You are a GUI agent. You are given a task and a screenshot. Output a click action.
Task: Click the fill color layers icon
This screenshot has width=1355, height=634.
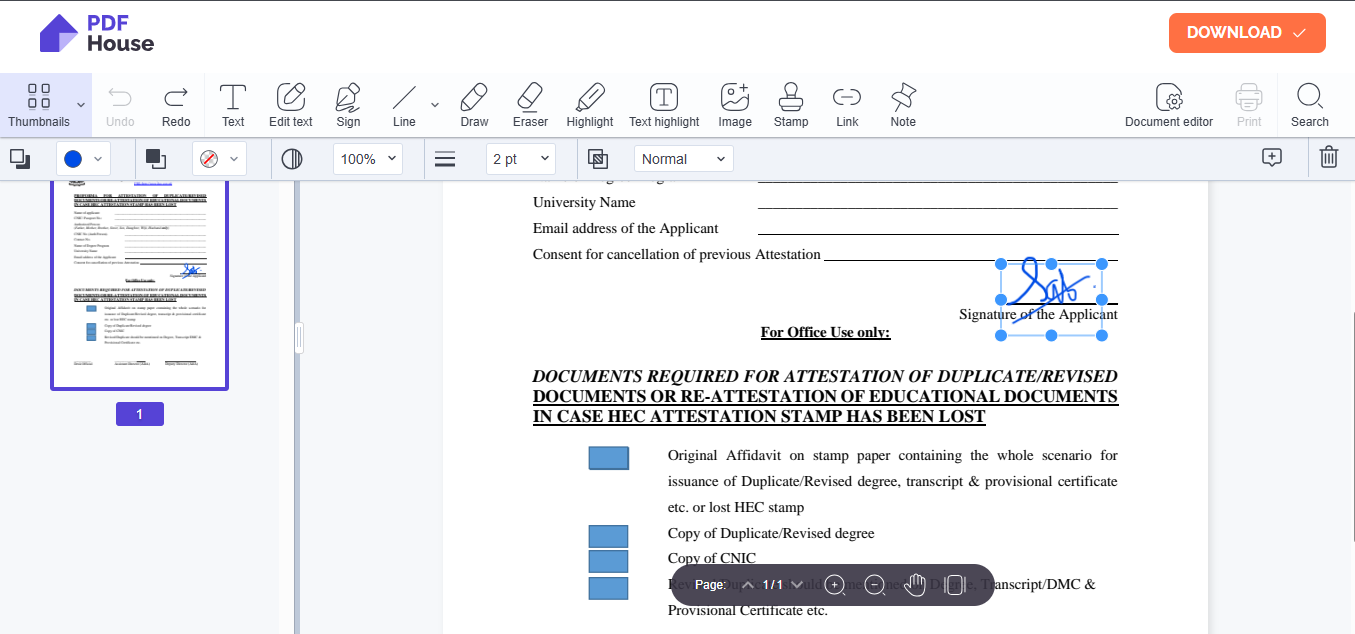[x=156, y=158]
